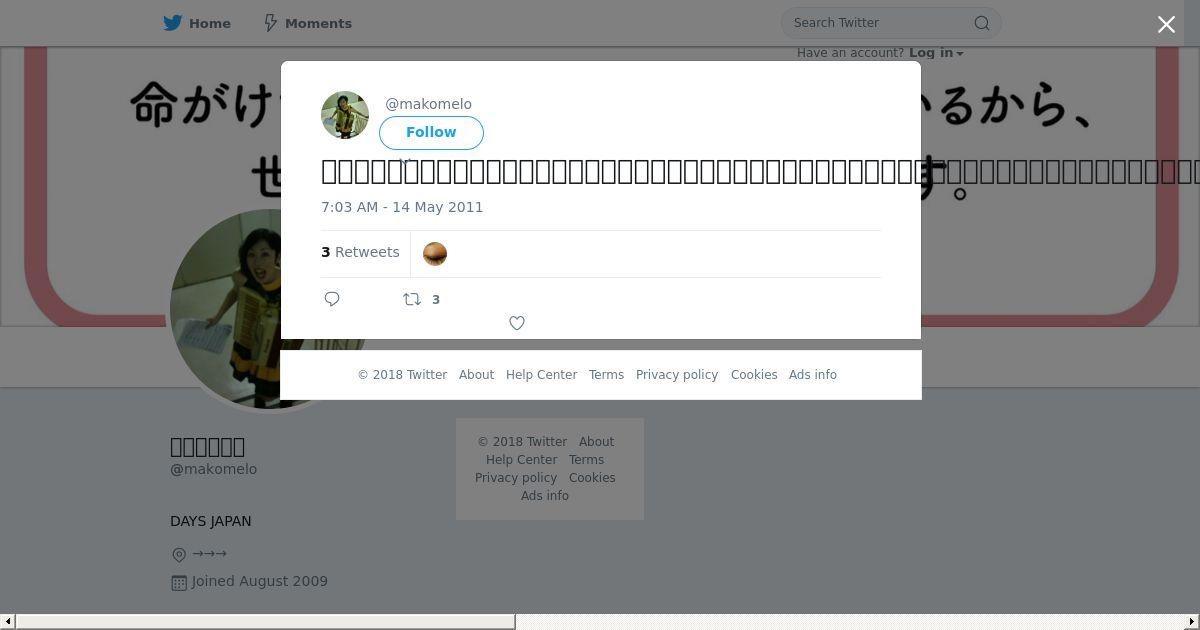The height and width of the screenshot is (630, 1200).
Task: Click the retweet arrows icon
Action: [x=412, y=299]
